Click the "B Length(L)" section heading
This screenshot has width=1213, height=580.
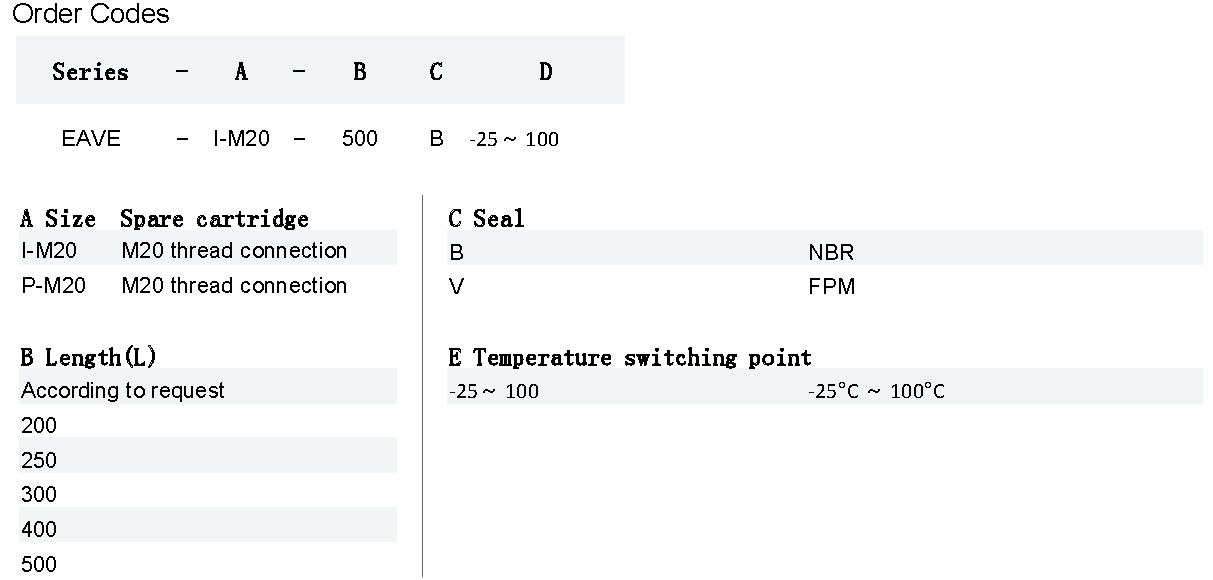pos(88,358)
